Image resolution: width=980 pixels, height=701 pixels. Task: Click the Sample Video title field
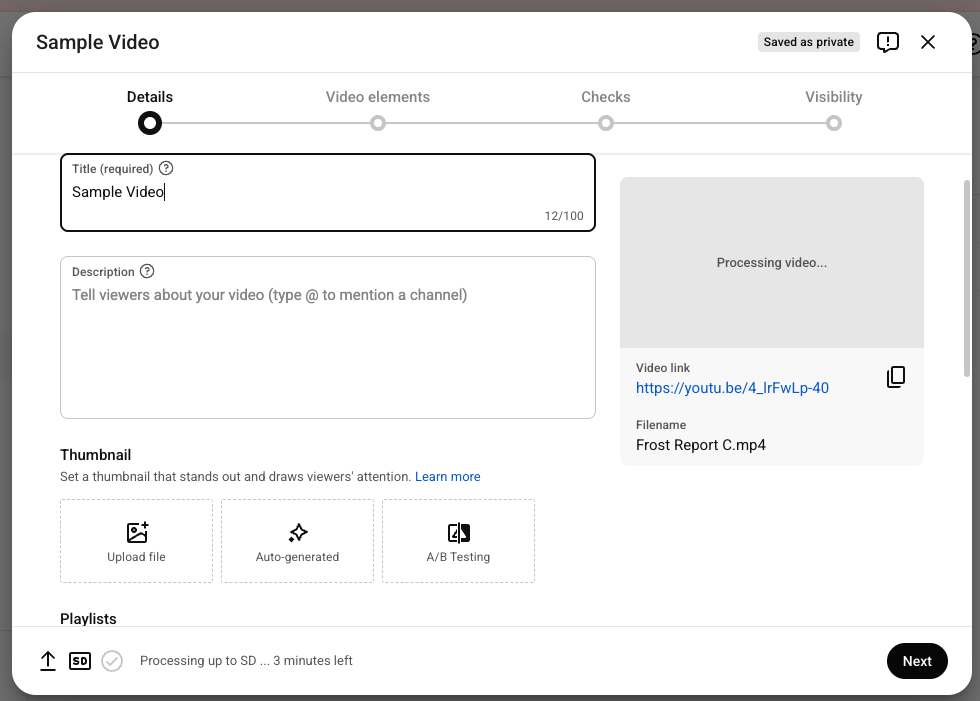click(327, 193)
